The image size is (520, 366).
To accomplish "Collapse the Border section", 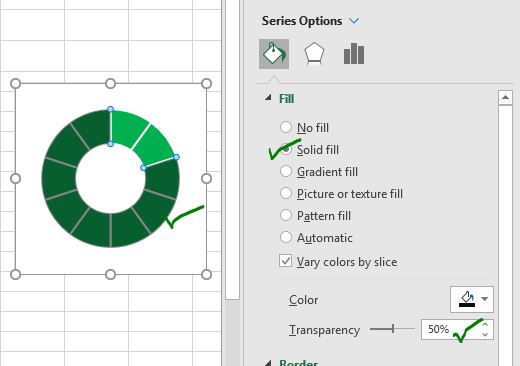I will coord(268,363).
